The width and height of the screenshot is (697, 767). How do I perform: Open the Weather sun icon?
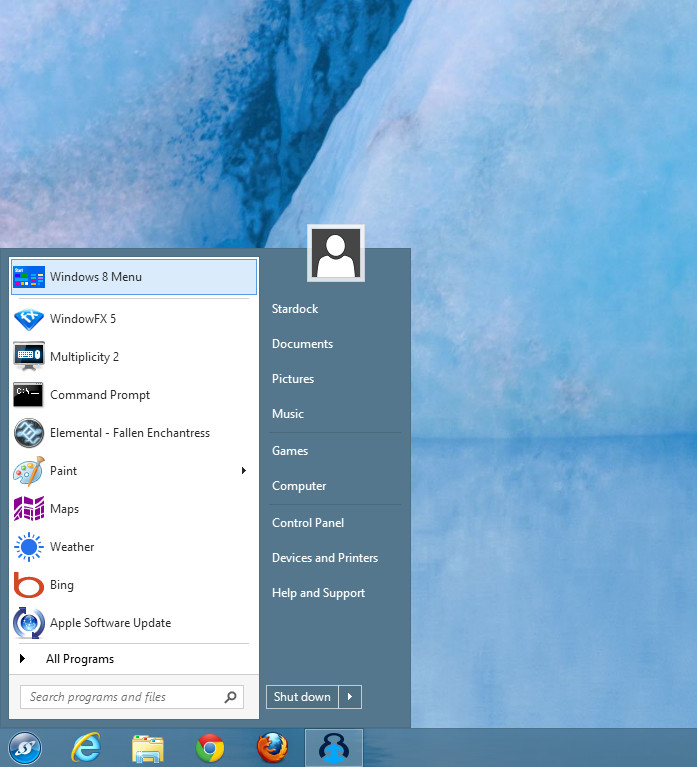pyautogui.click(x=29, y=547)
